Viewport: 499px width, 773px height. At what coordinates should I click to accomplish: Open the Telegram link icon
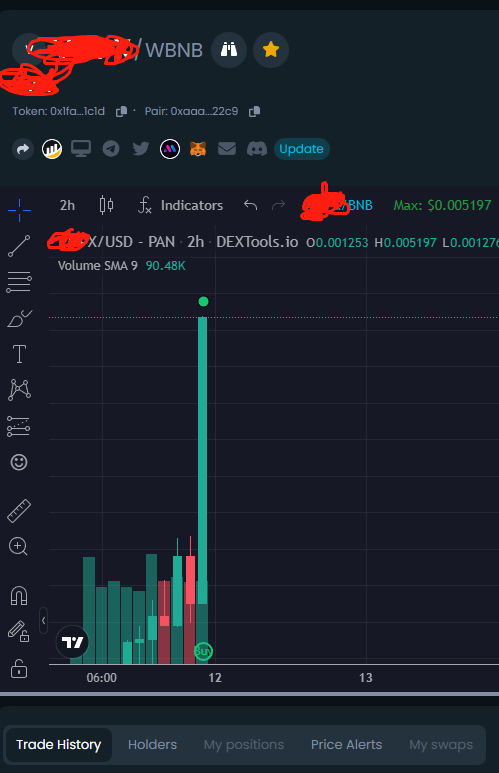pyautogui.click(x=111, y=149)
